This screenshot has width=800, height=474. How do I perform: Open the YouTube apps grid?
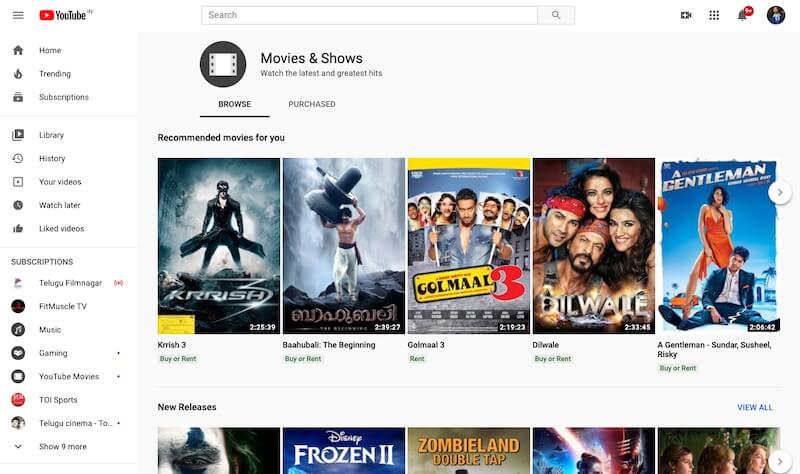click(x=714, y=15)
